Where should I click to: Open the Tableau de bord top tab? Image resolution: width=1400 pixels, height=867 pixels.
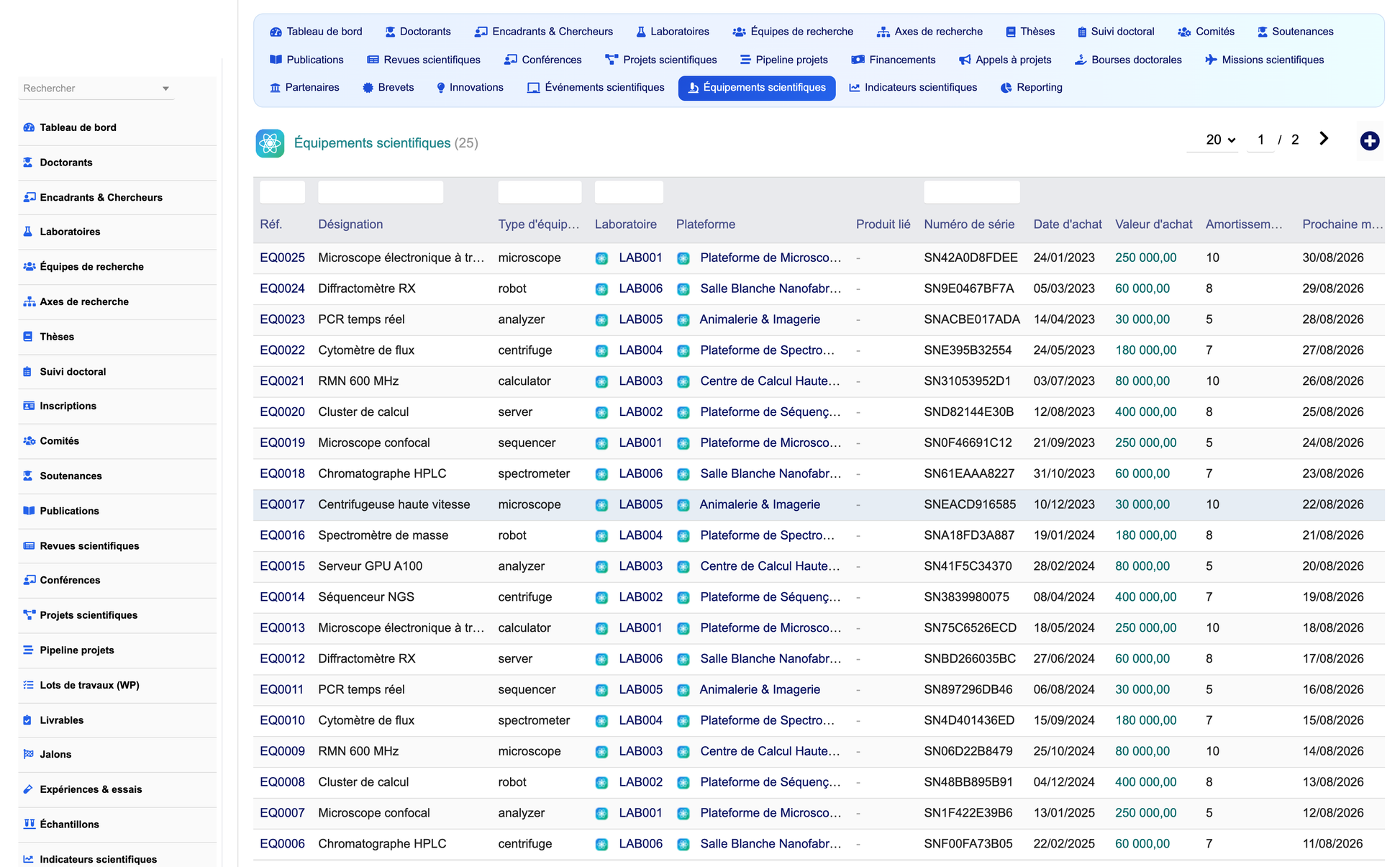pos(316,32)
